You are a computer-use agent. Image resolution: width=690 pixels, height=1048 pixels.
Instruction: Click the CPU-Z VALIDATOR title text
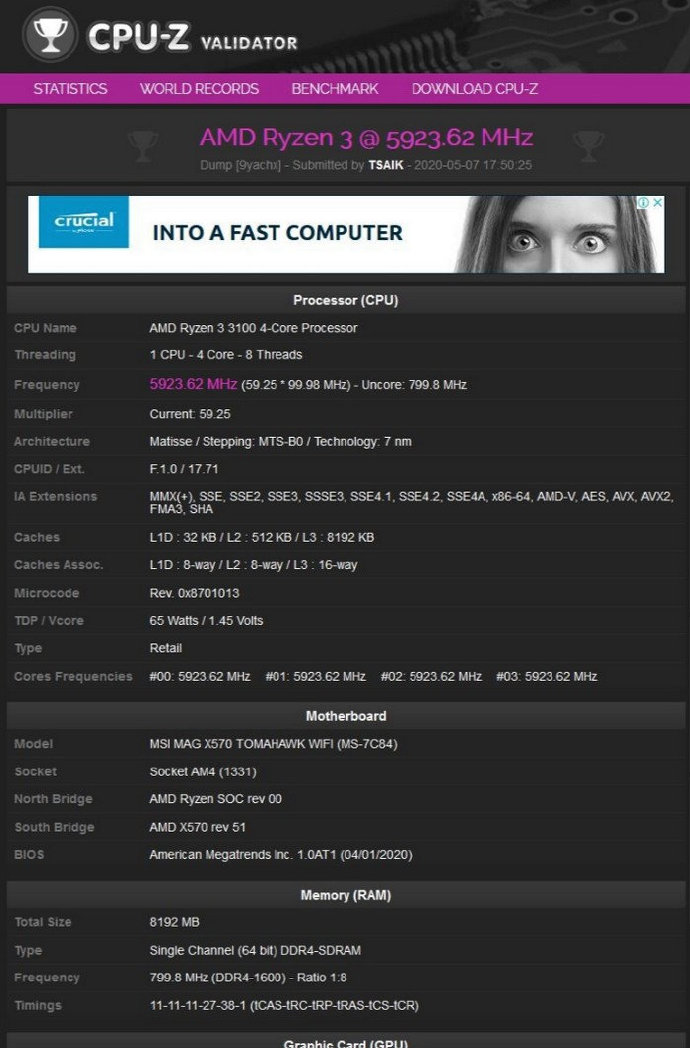coord(193,37)
